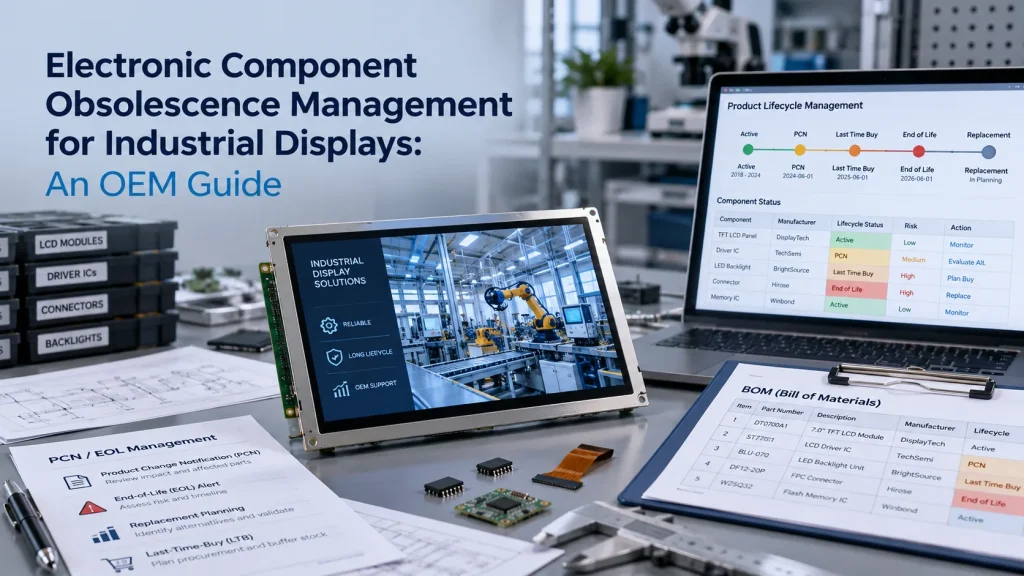This screenshot has width=1024, height=576.
Task: Select the orange Last Time Buy cell for LED Backlight
Action: (x=858, y=273)
